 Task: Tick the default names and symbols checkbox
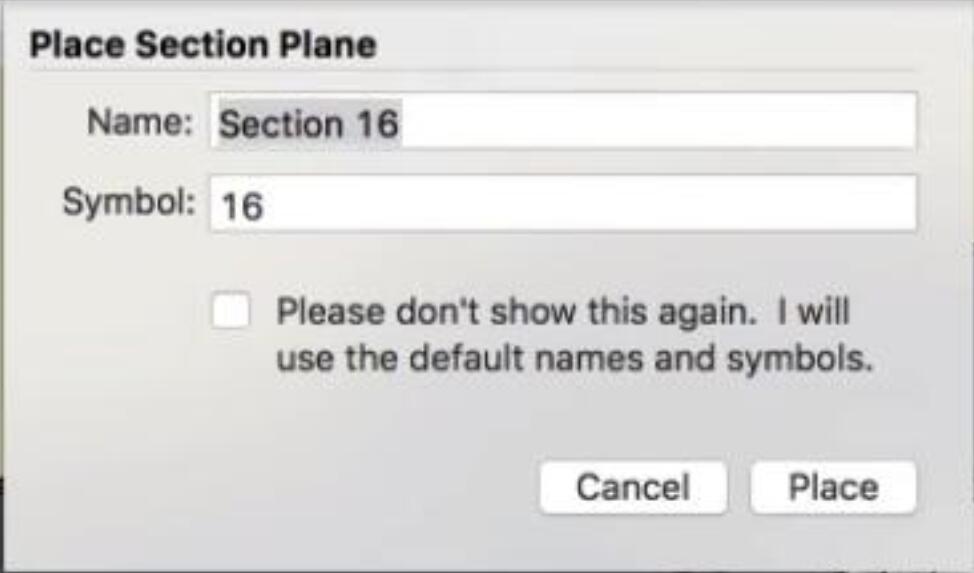[231, 309]
